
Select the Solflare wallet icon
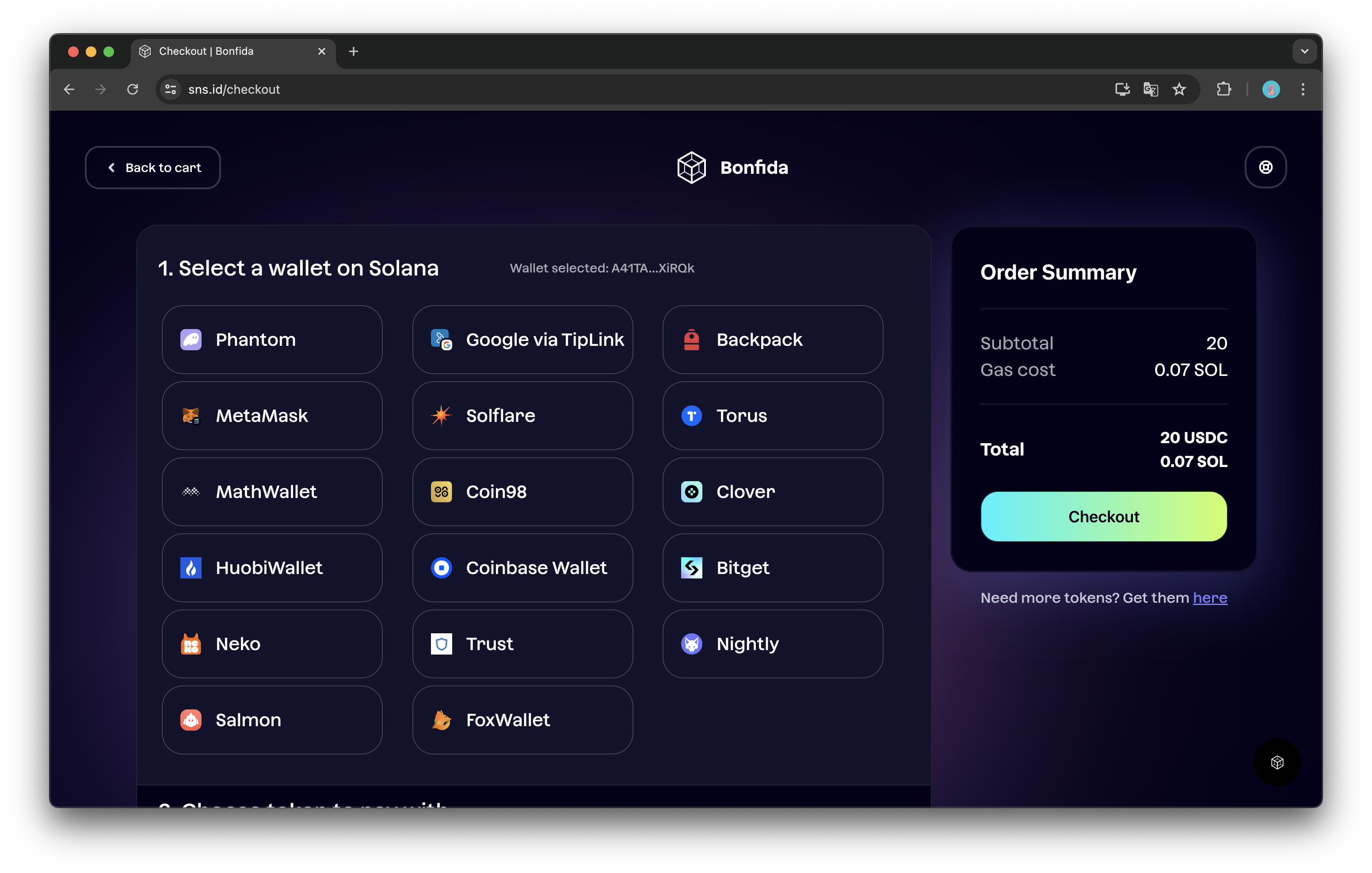441,416
